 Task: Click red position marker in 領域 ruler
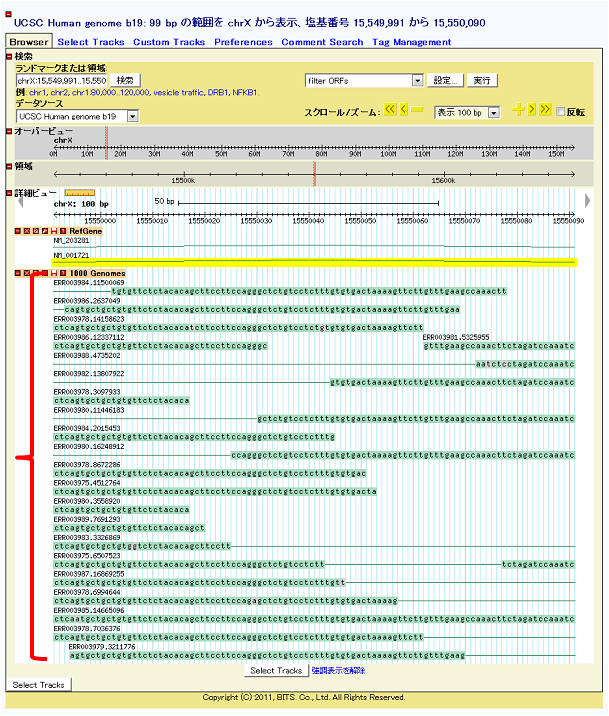click(314, 174)
